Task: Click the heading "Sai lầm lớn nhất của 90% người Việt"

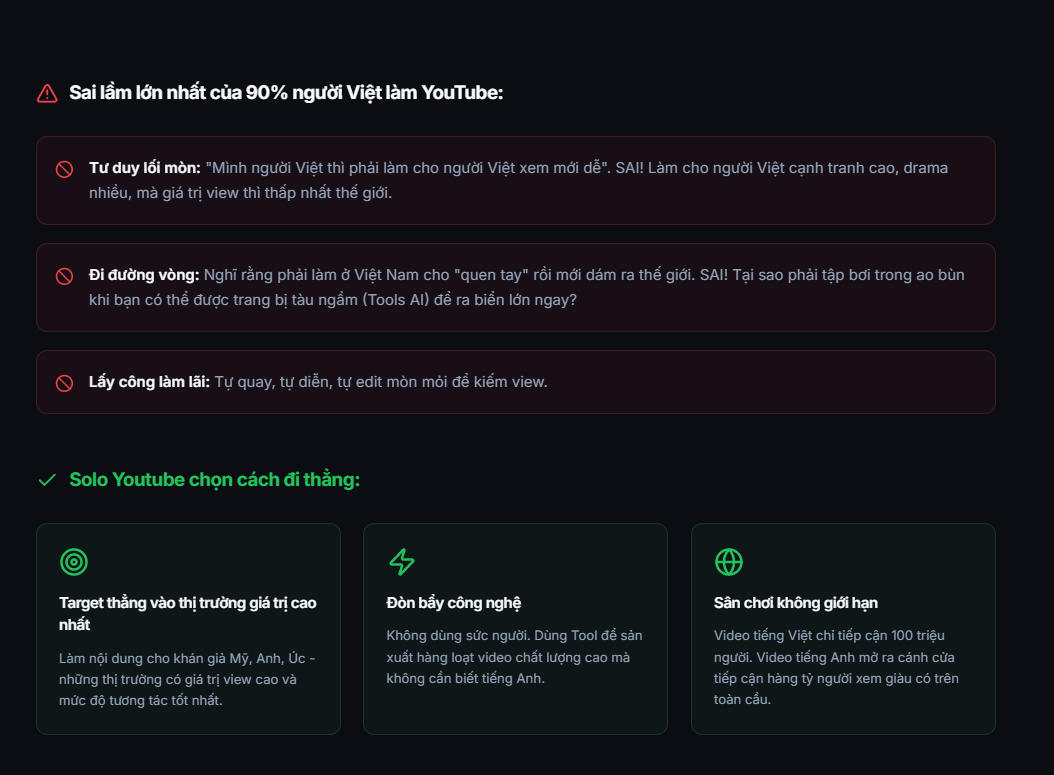Action: [286, 93]
